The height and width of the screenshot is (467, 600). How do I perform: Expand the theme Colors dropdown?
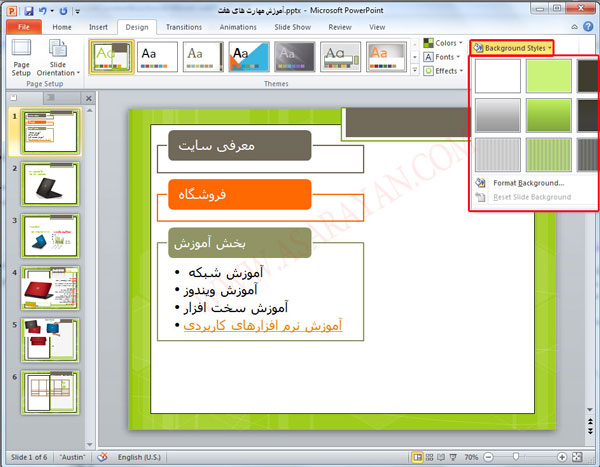click(442, 44)
